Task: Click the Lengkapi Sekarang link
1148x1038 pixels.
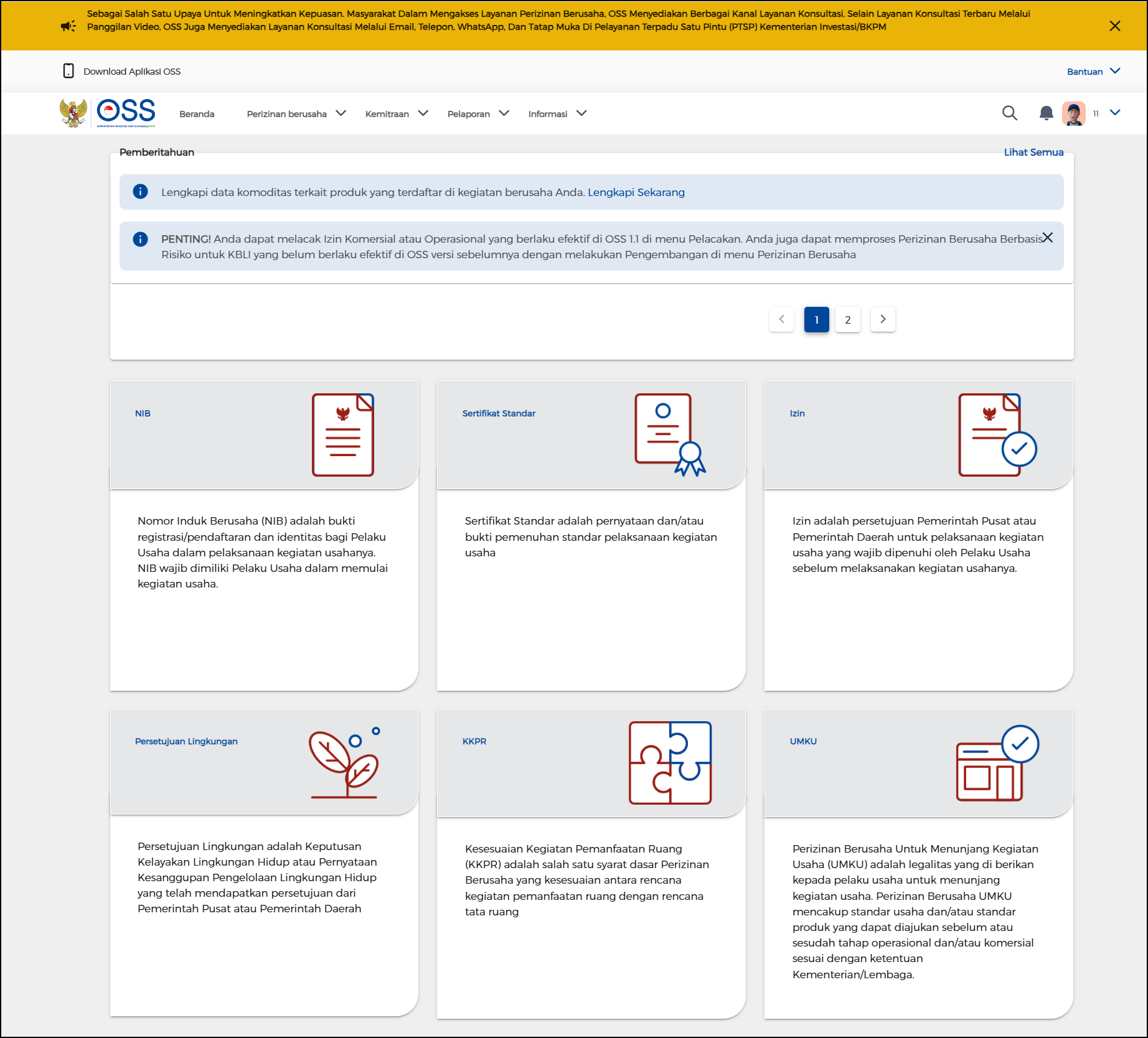Action: 636,192
